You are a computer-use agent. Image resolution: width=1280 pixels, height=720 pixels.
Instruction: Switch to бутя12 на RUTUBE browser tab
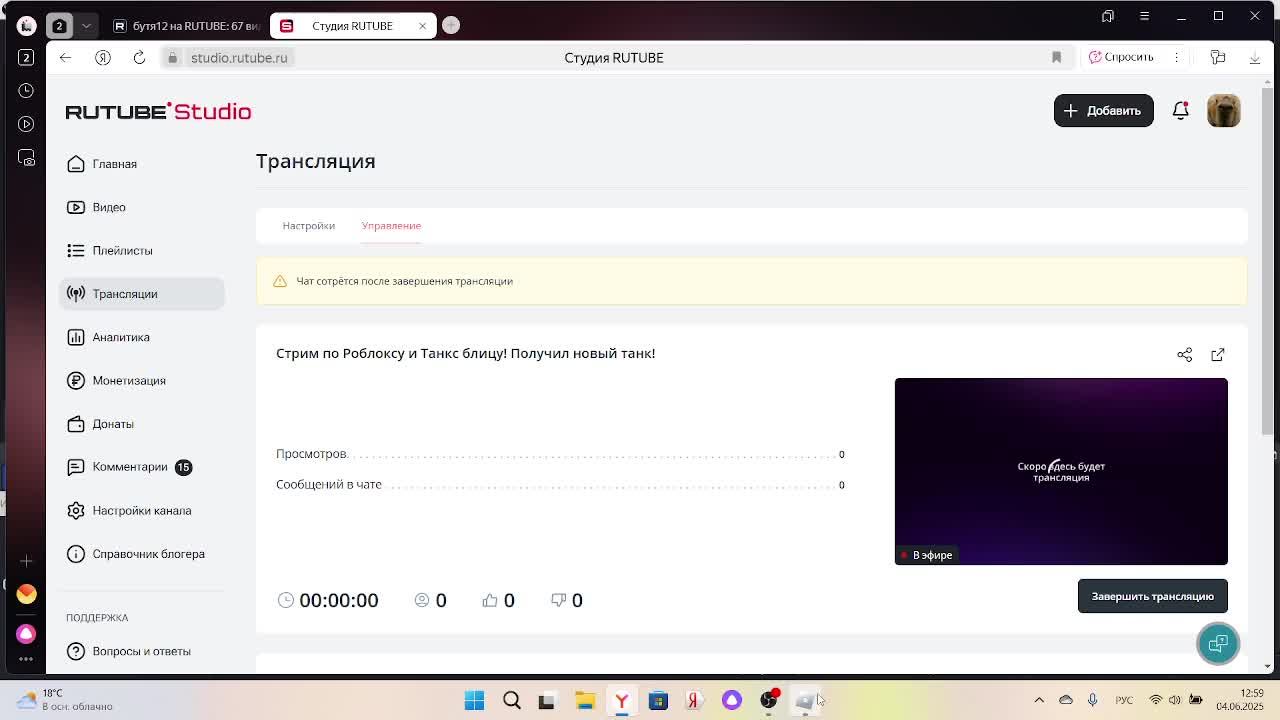click(x=186, y=26)
